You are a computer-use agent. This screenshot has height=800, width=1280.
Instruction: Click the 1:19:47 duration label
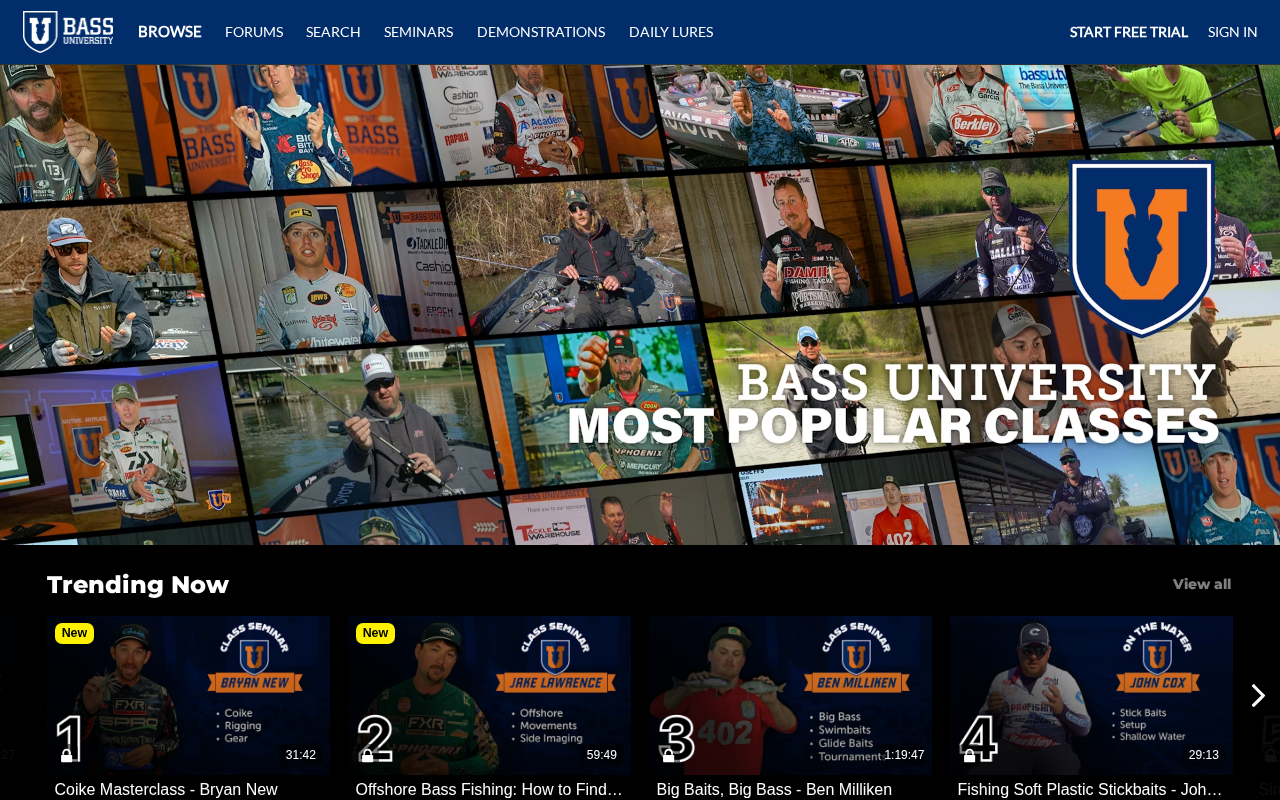pos(904,755)
